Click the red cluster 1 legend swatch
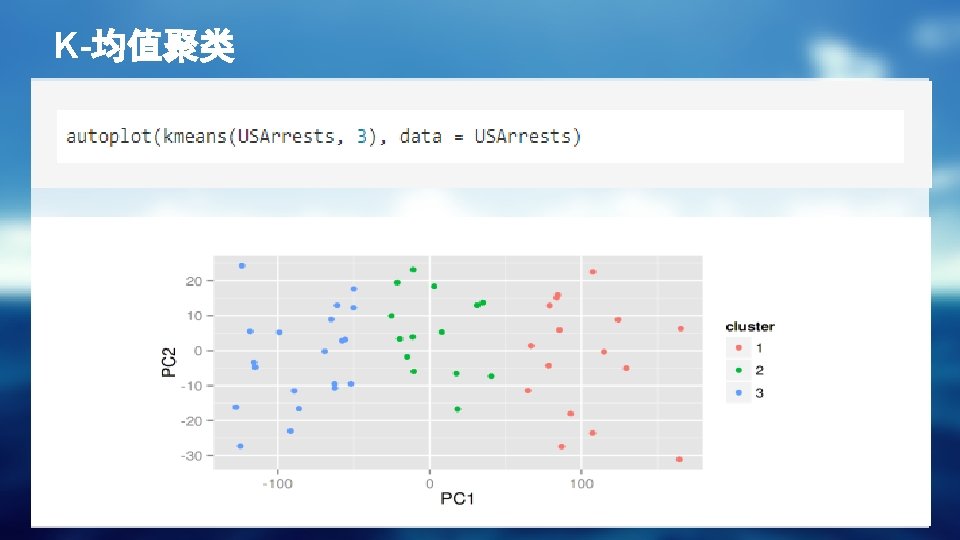Screen dimensions: 960x540 738,348
